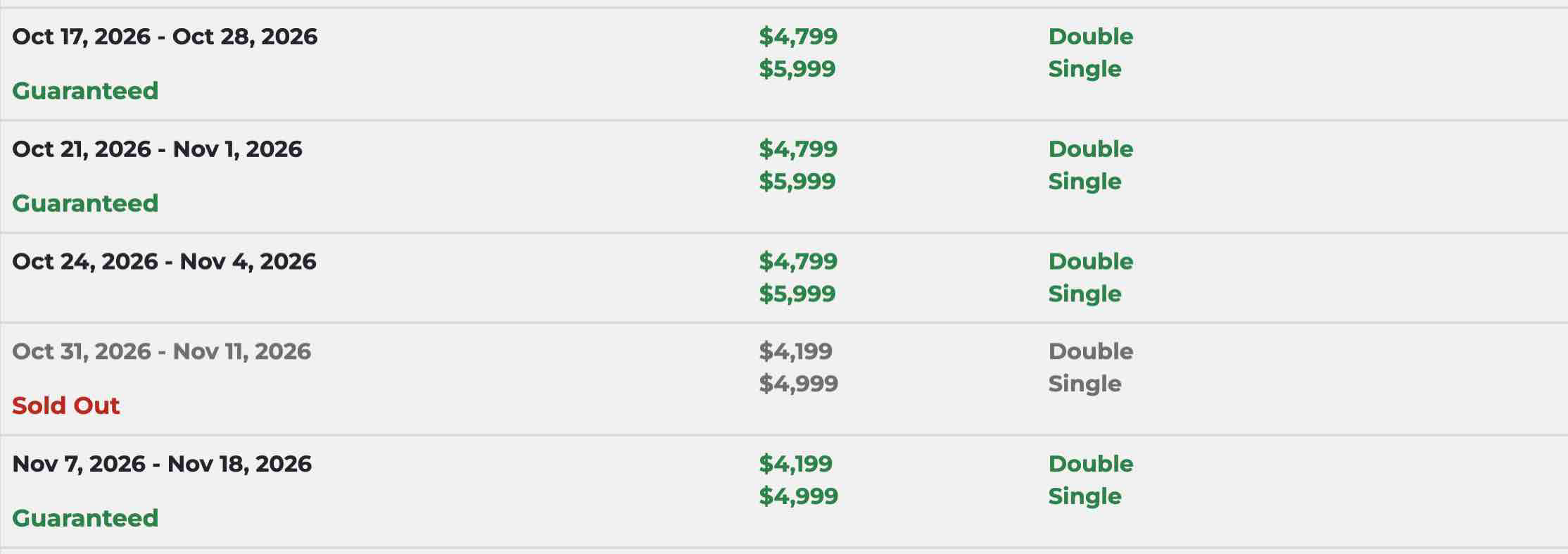Viewport: 1568px width, 554px height.
Task: Select the Nov 7 – Nov 18, 2026 departure
Action: (162, 464)
